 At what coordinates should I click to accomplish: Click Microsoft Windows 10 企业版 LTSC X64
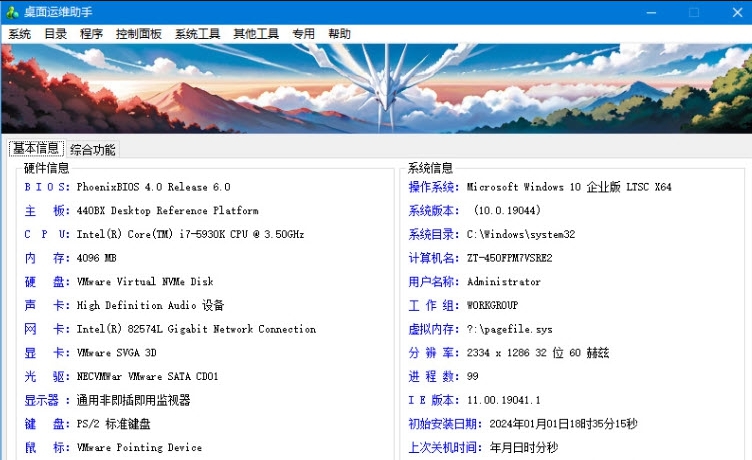pyautogui.click(x=569, y=187)
